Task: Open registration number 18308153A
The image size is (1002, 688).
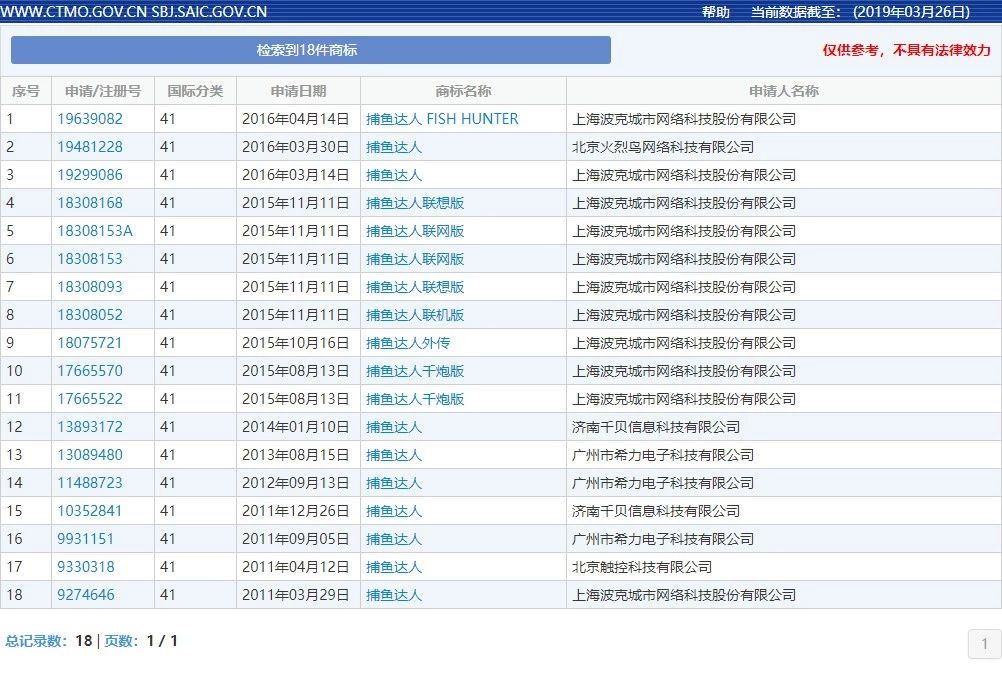Action: 95,231
